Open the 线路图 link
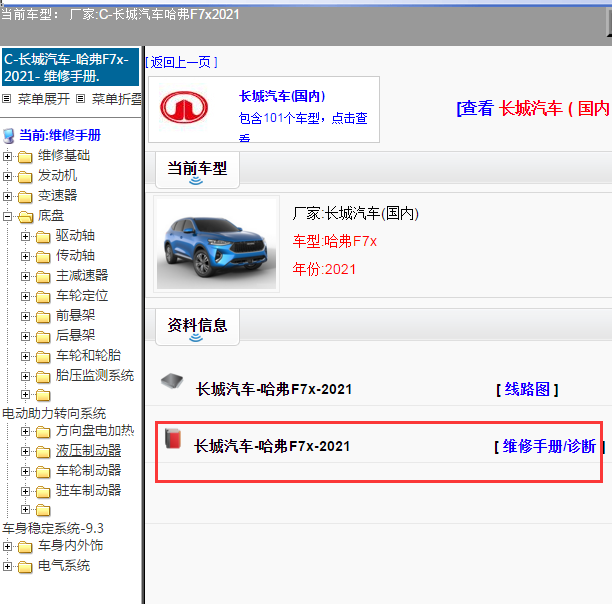This screenshot has height=604, width=612. (x=527, y=389)
